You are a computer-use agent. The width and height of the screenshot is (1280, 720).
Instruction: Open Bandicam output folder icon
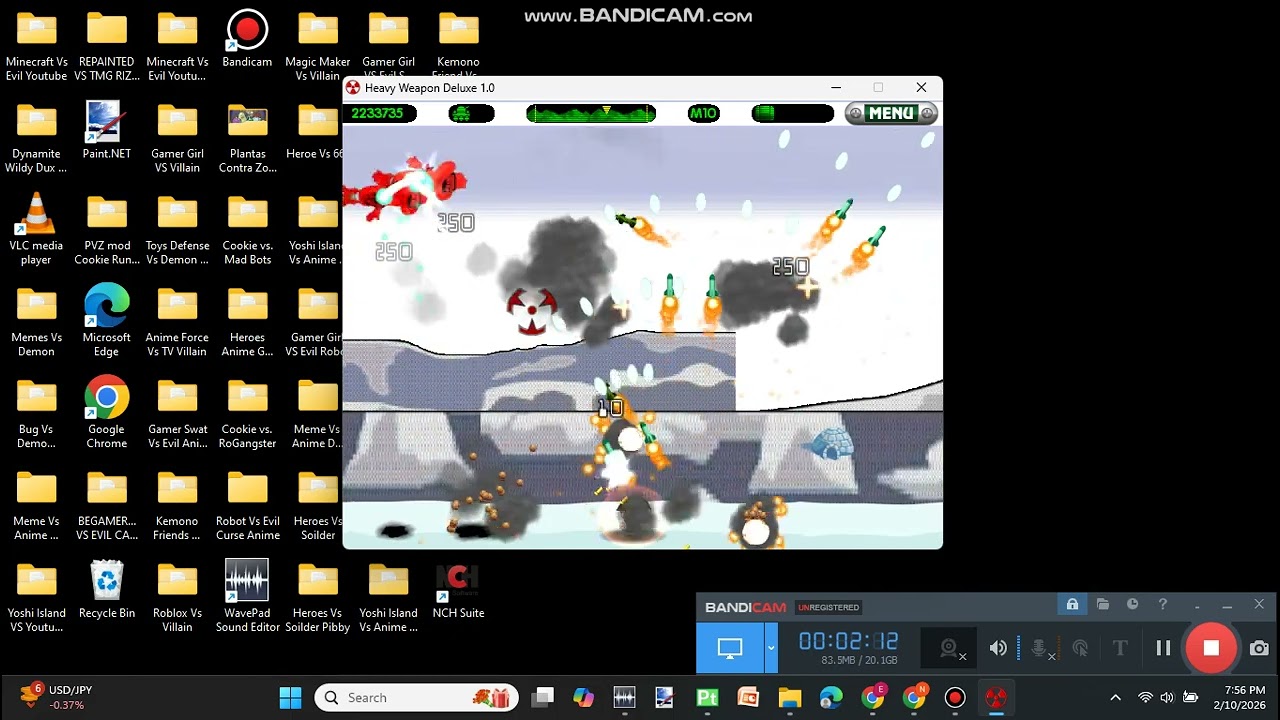[1102, 605]
